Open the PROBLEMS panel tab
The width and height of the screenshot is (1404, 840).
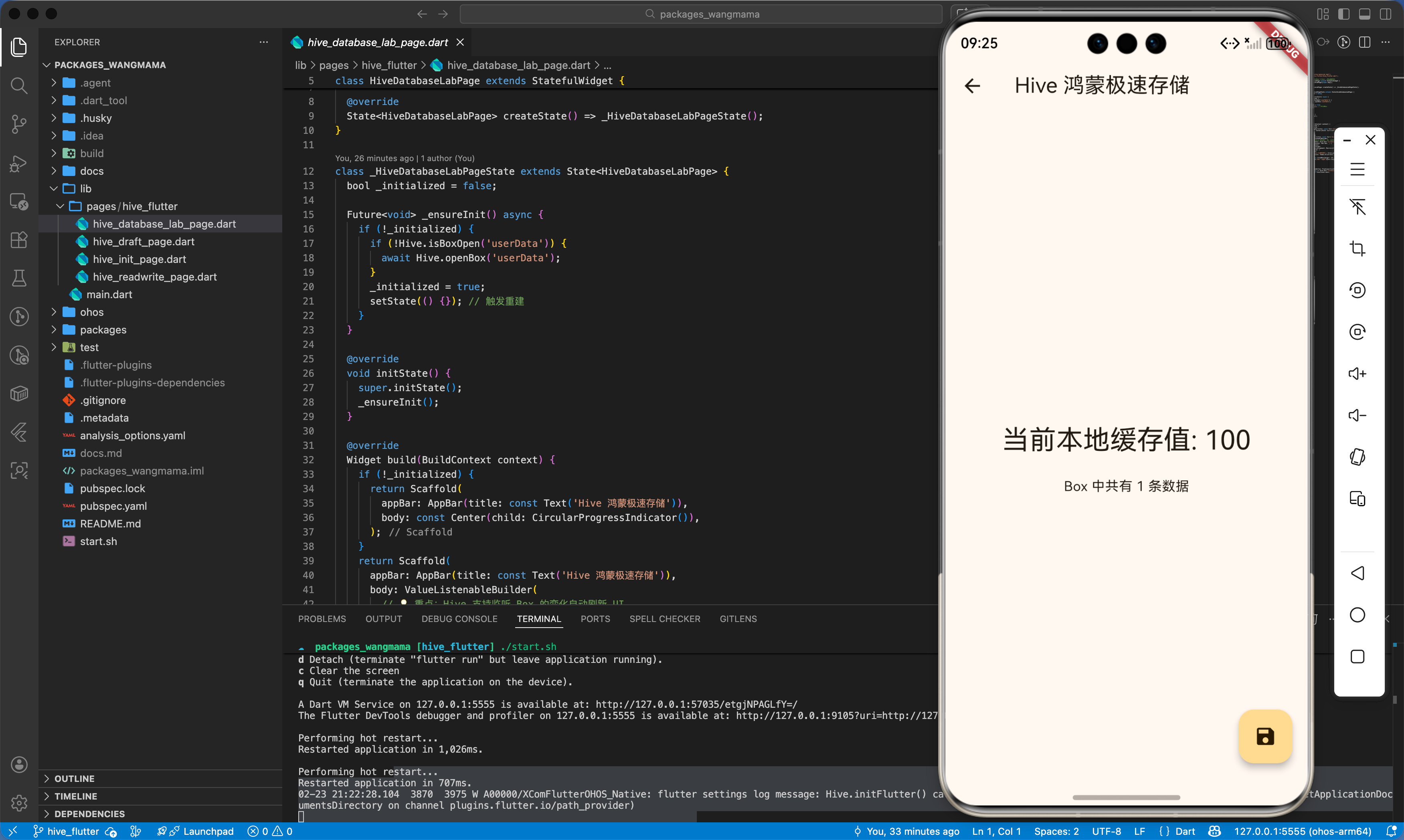[322, 619]
